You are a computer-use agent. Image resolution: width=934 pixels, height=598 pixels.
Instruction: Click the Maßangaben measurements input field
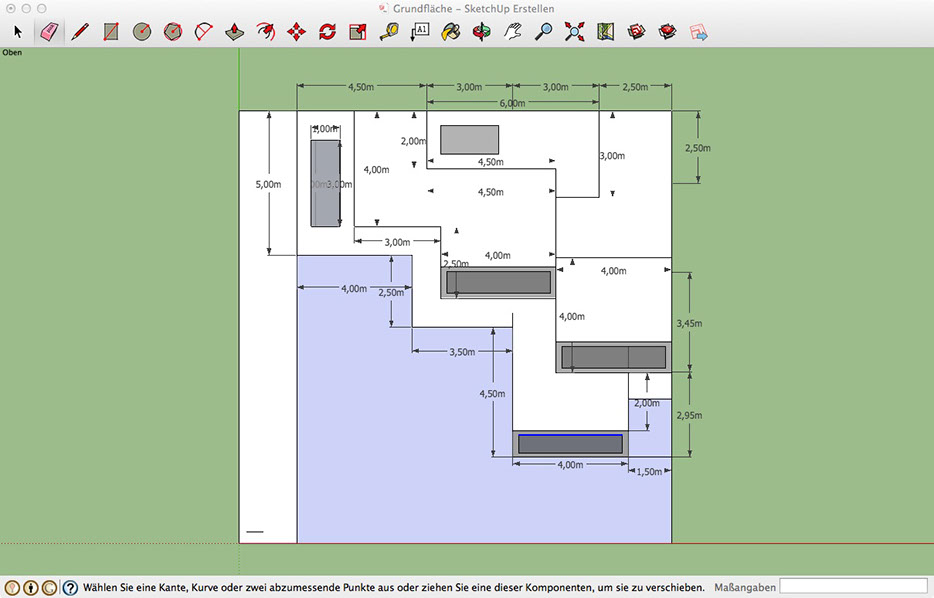[853, 587]
